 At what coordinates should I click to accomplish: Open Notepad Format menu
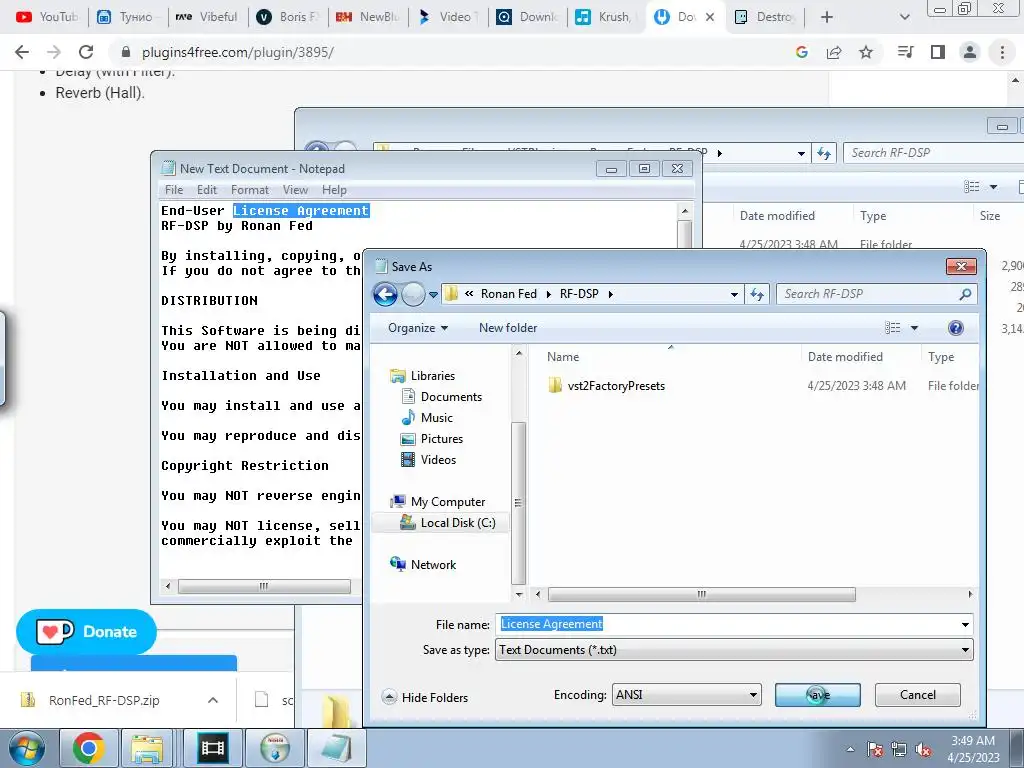point(249,190)
